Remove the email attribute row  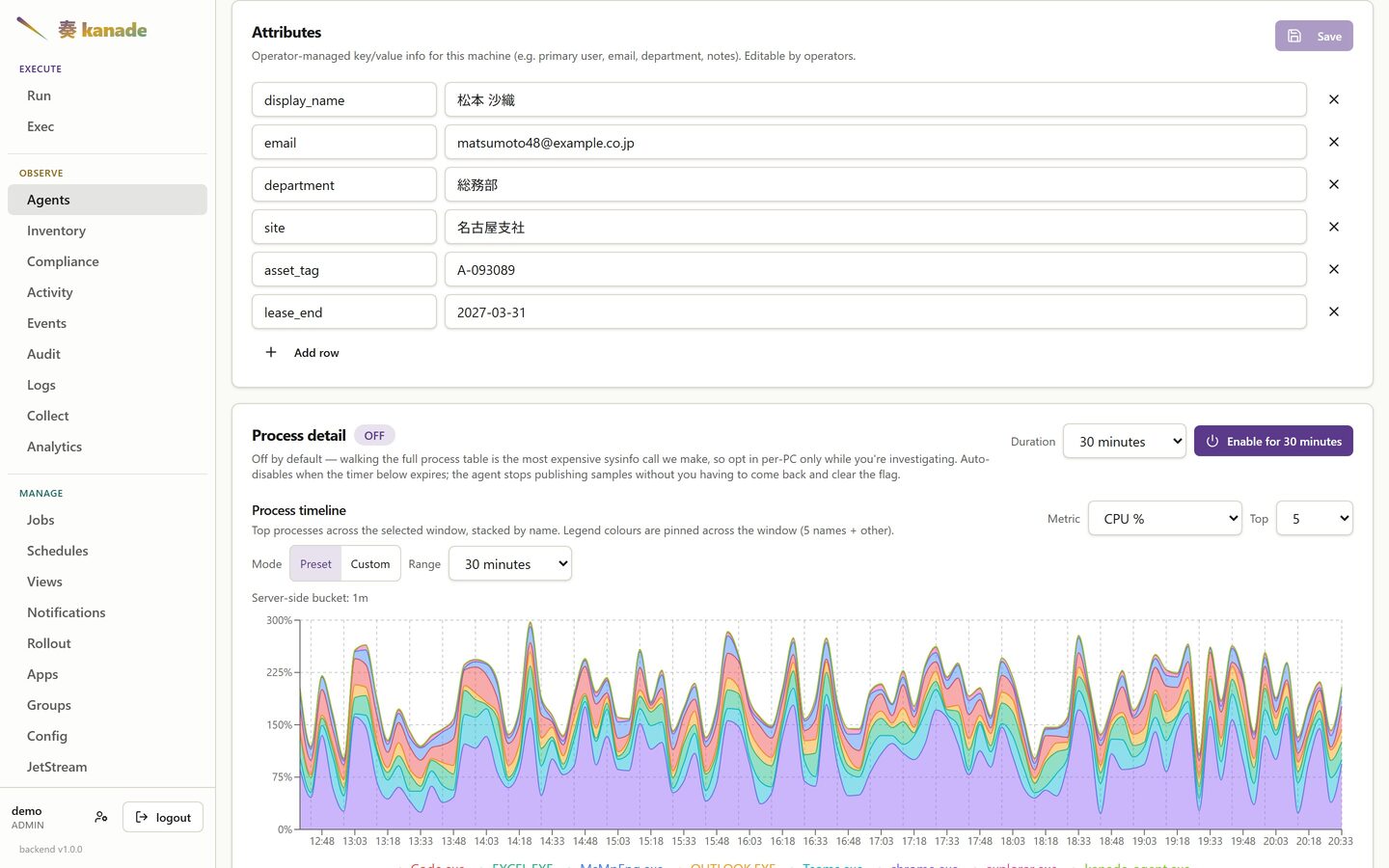pyautogui.click(x=1334, y=142)
